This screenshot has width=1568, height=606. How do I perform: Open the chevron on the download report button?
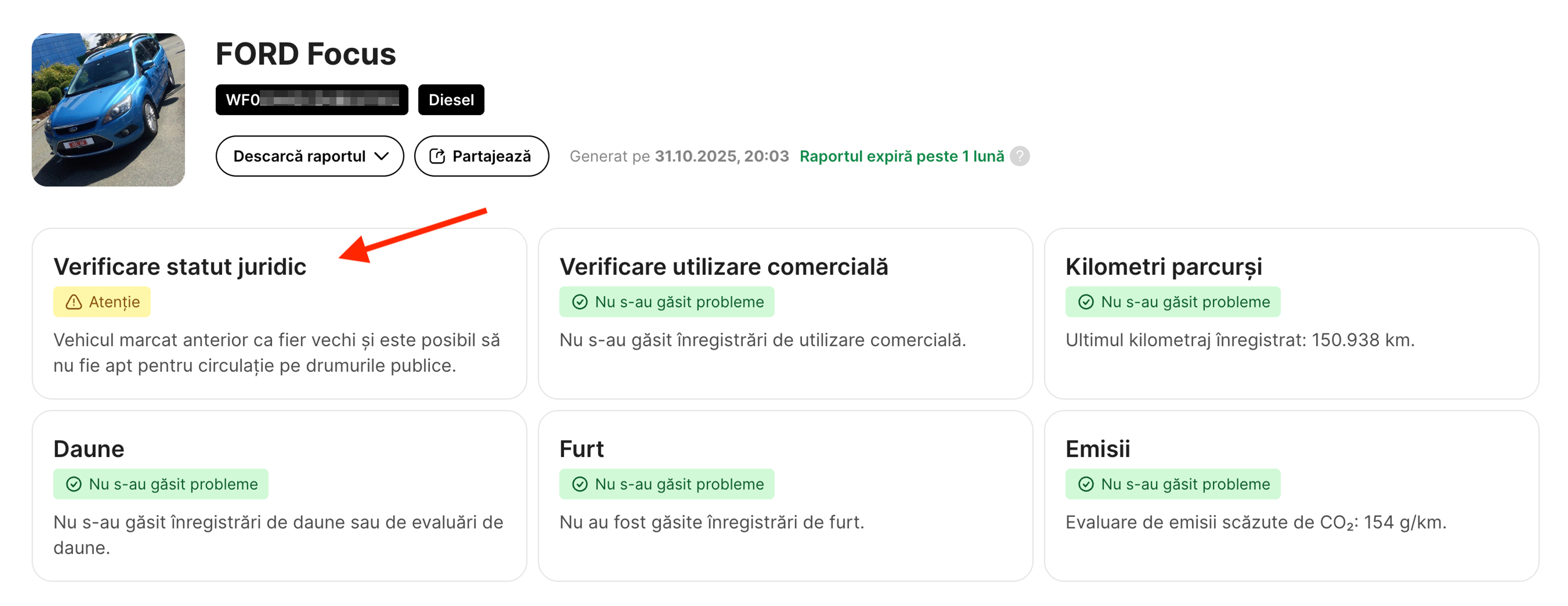coord(382,156)
